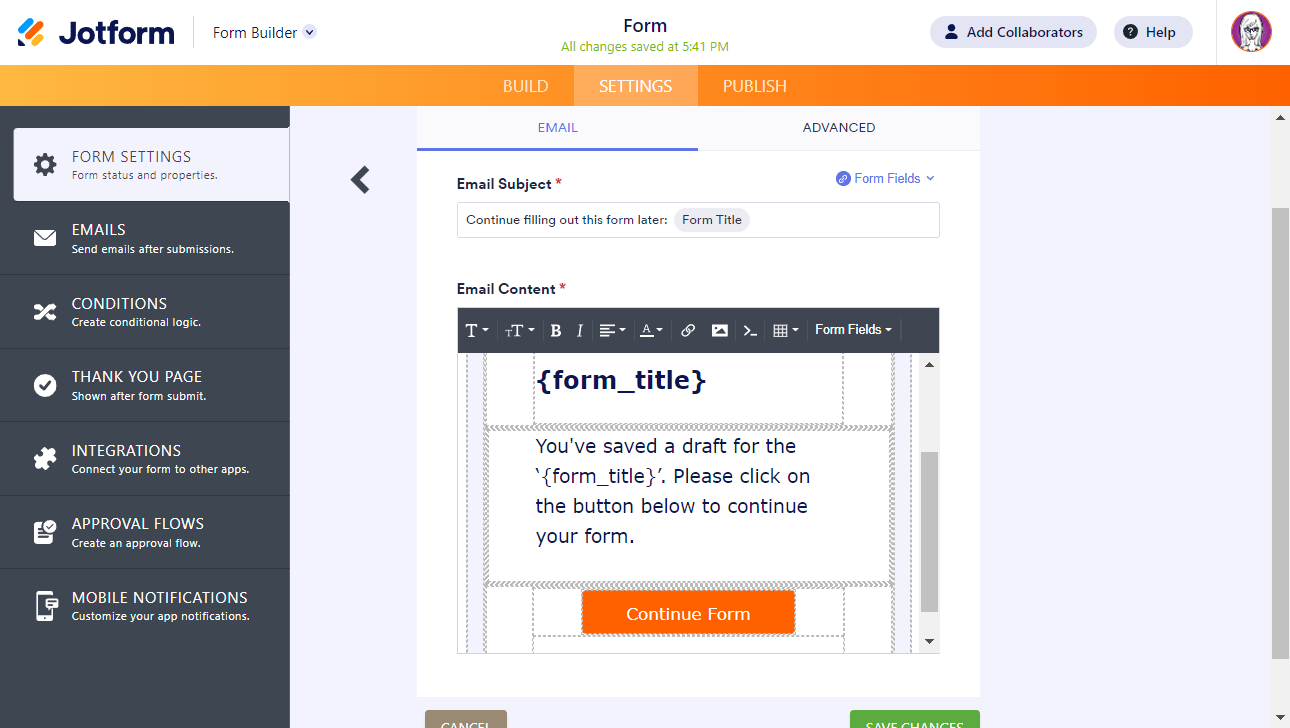Open the Emails settings section
This screenshot has height=728, width=1290.
tap(145, 238)
